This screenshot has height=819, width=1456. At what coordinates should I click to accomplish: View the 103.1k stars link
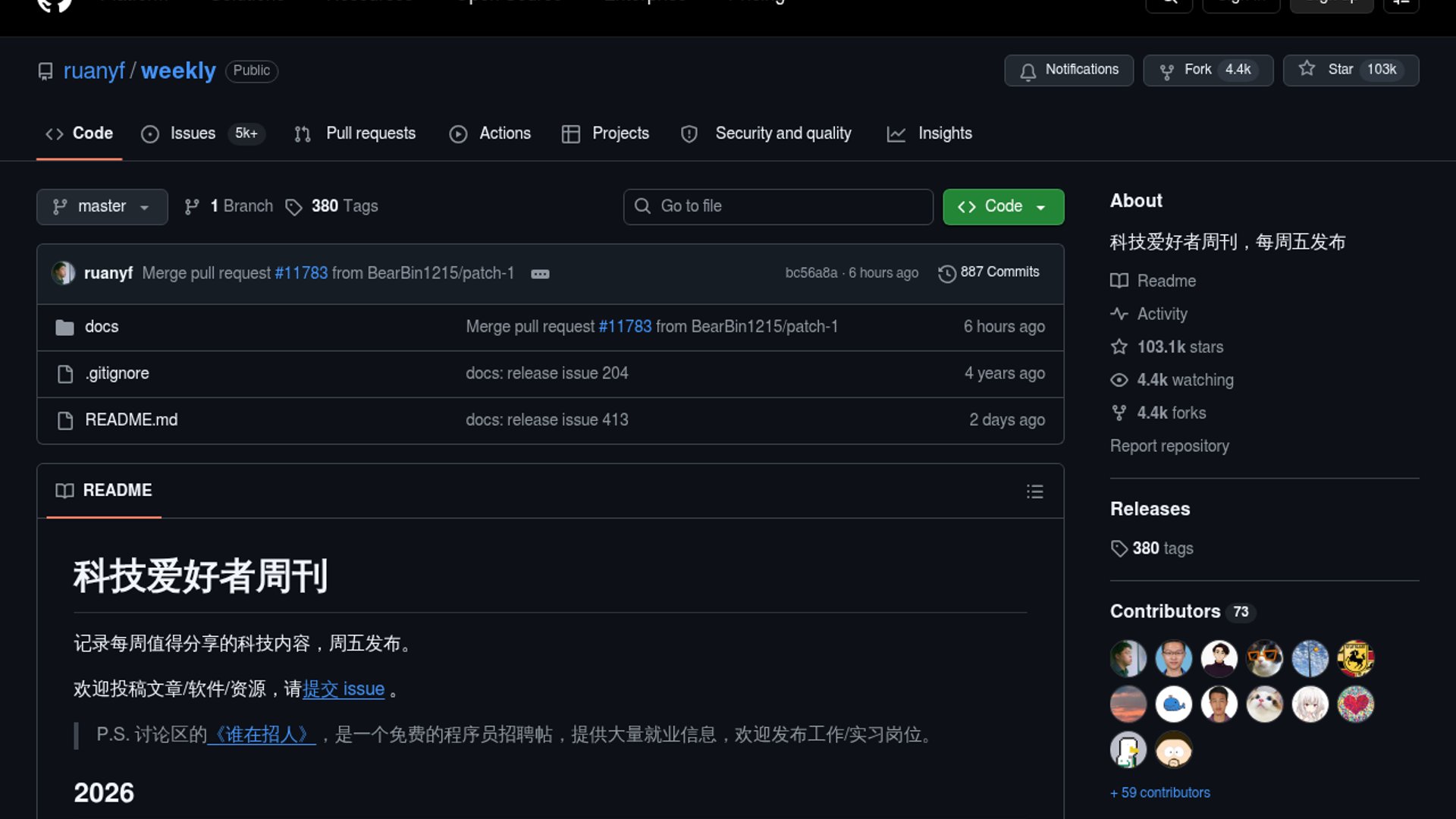[1167, 347]
